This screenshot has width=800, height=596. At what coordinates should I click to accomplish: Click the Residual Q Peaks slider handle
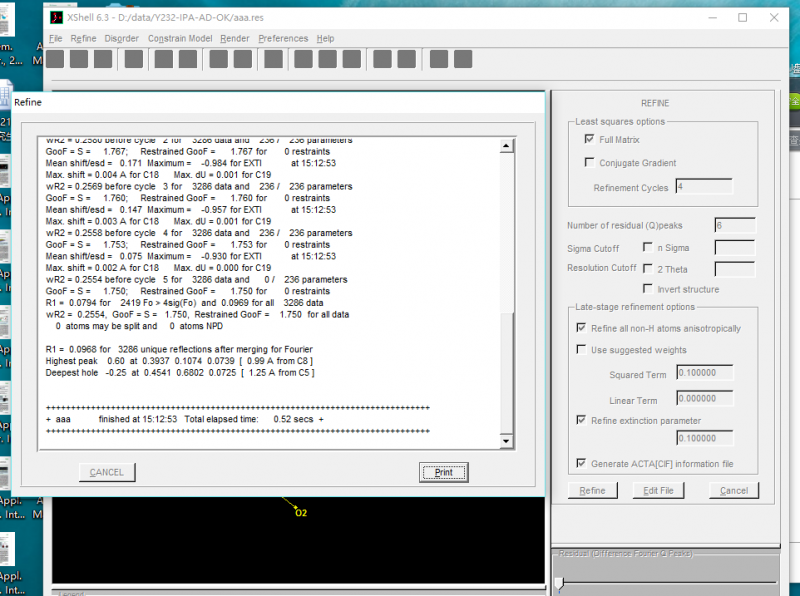pyautogui.click(x=560, y=584)
